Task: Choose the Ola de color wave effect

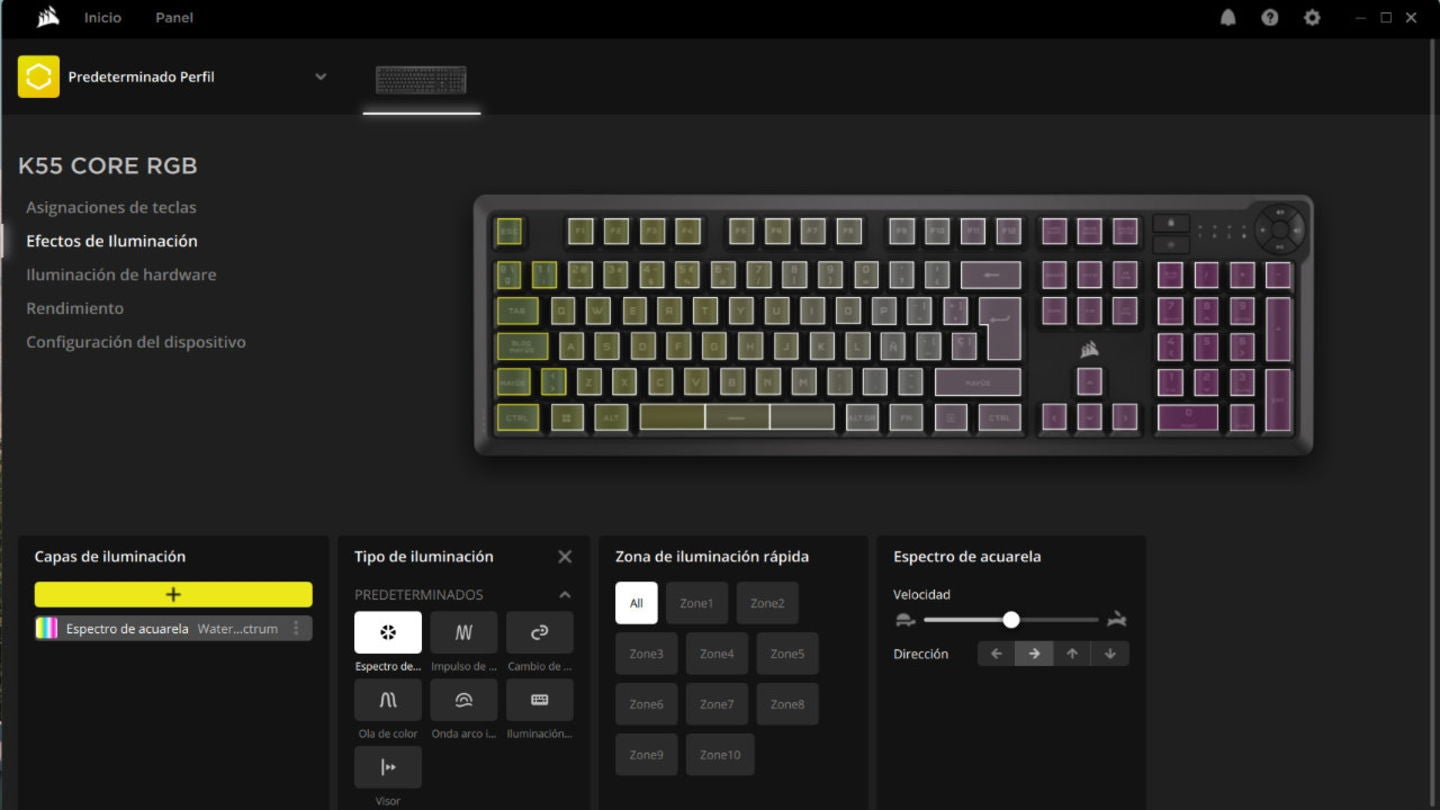Action: (387, 700)
